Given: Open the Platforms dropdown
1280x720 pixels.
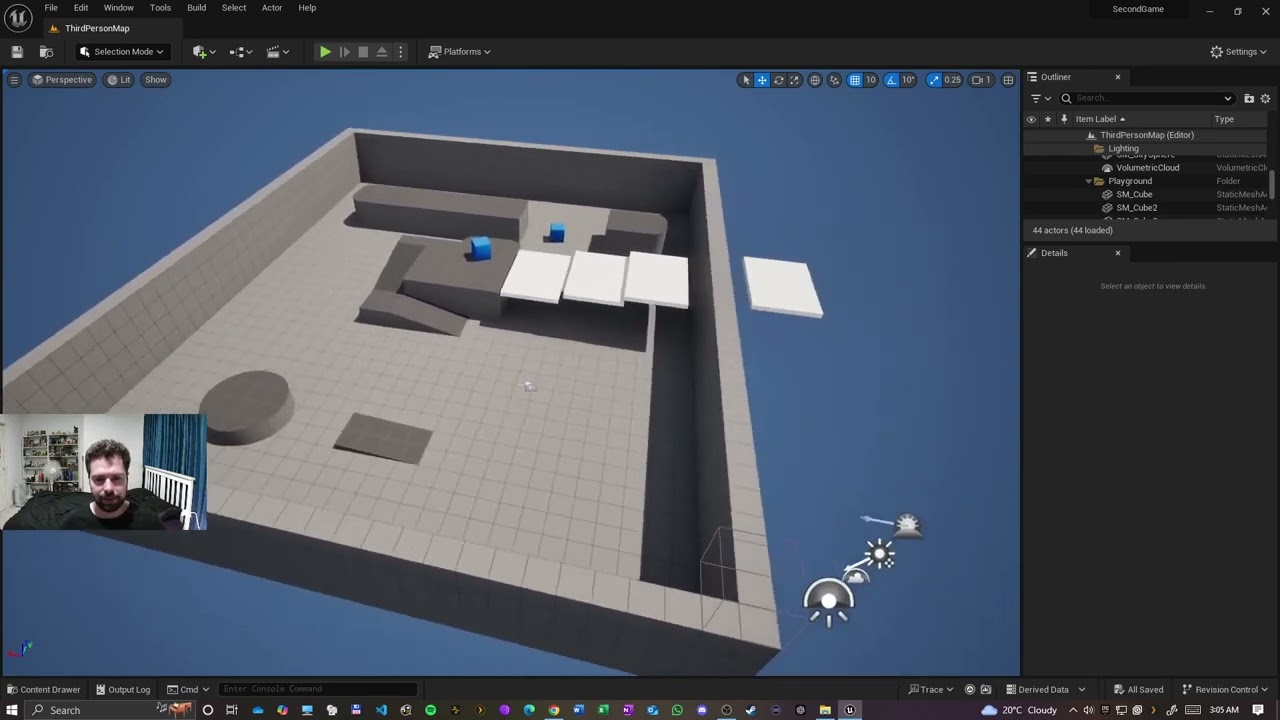Looking at the screenshot, I should click(x=460, y=52).
